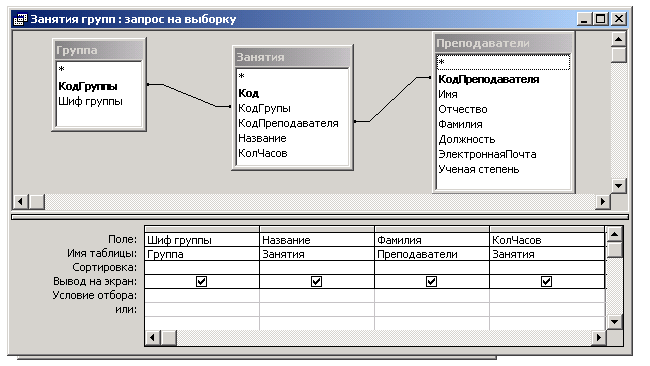Click criteria cell under Фамилия column
650x366 pixels.
coord(432,296)
